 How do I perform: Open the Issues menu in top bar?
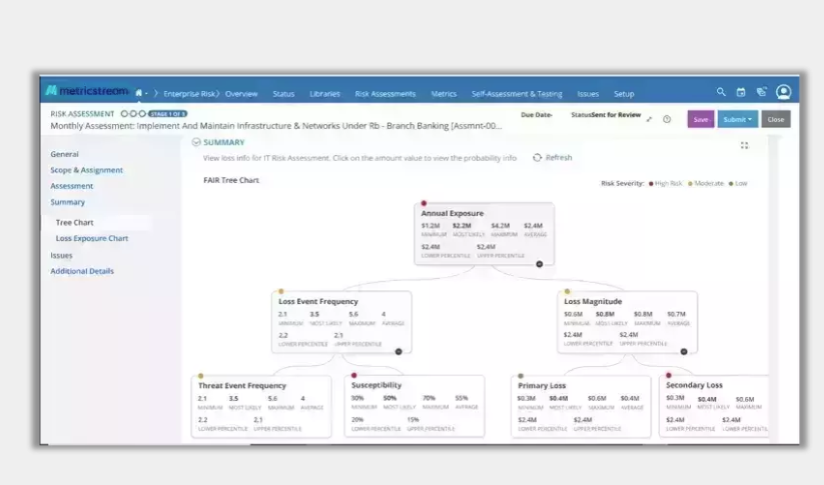tap(588, 94)
